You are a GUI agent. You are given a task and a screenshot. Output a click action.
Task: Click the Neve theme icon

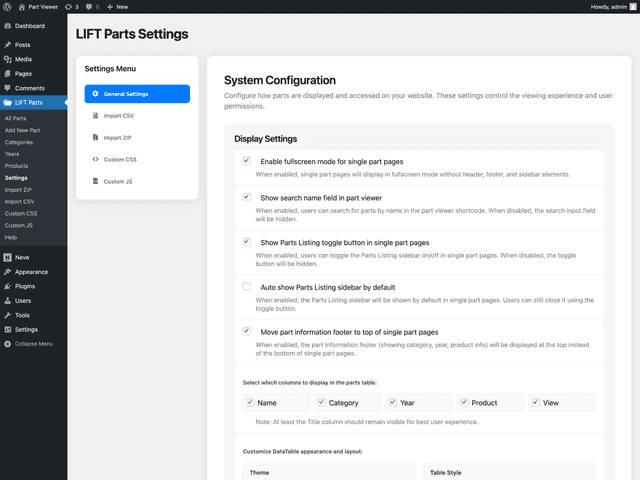tap(7, 258)
